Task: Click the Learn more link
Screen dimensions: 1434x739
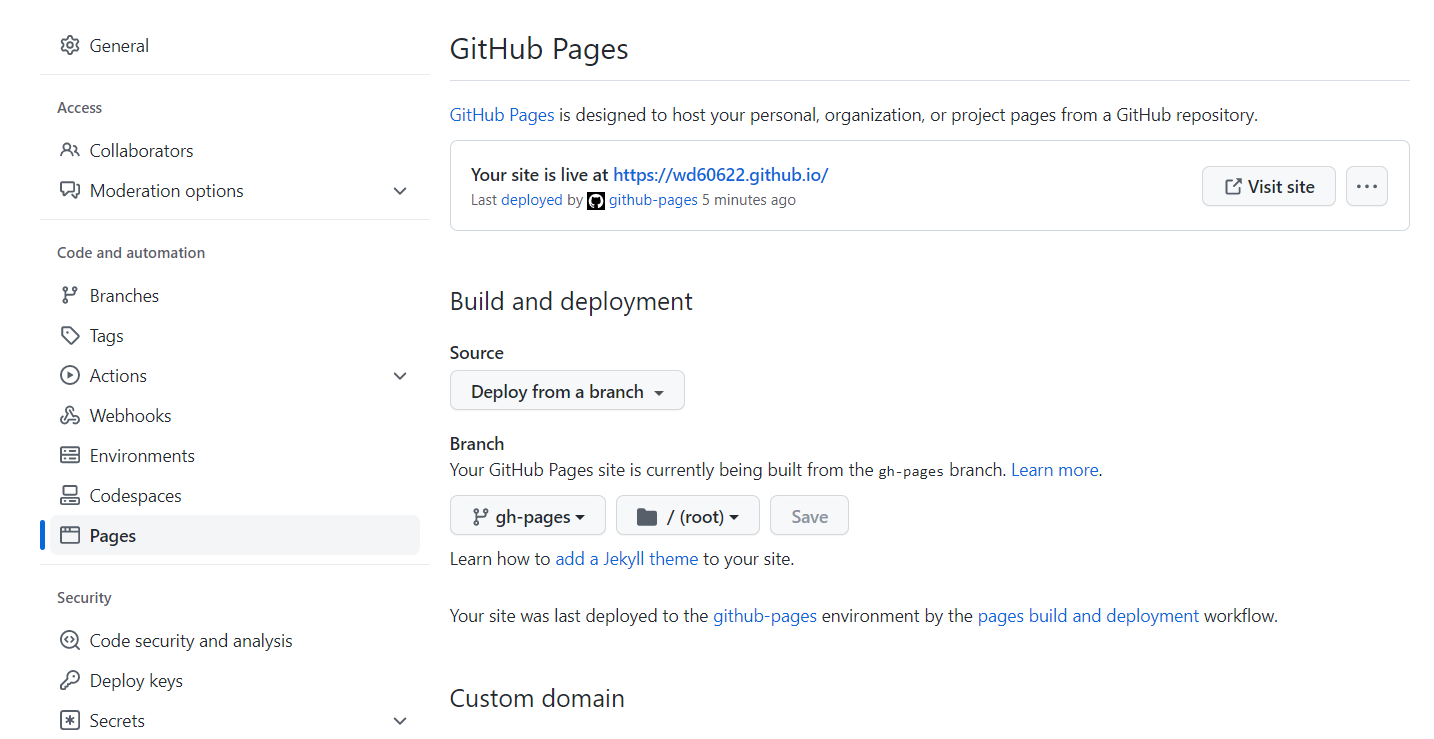Action: [1055, 470]
